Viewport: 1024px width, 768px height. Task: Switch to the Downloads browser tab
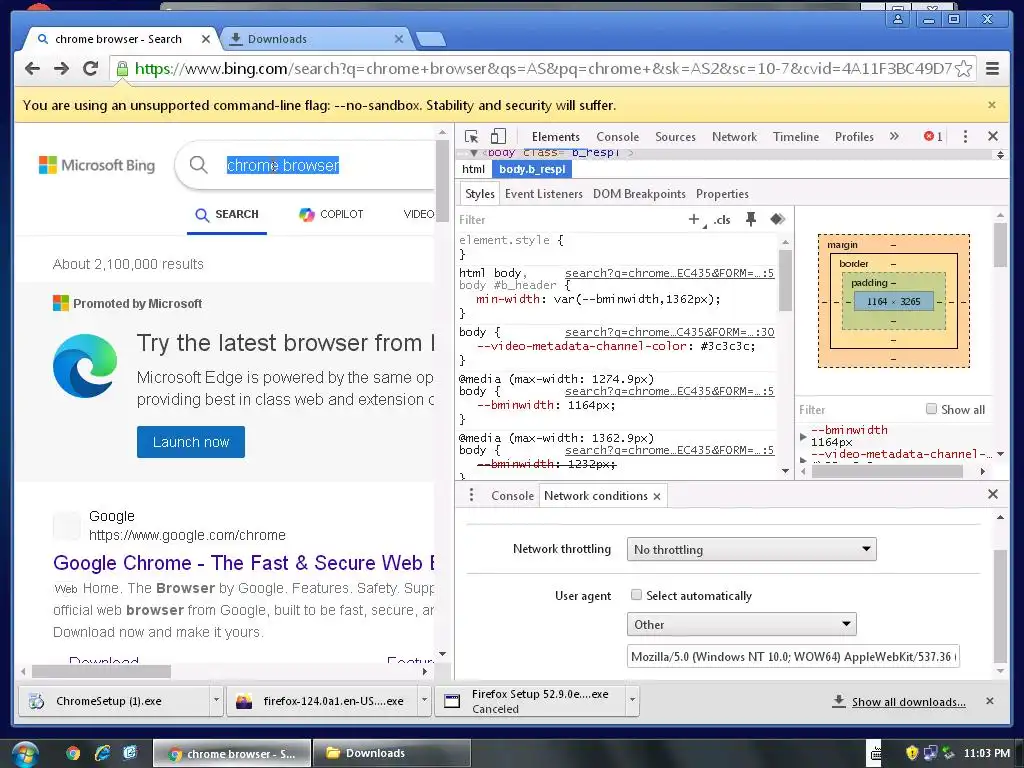313,39
